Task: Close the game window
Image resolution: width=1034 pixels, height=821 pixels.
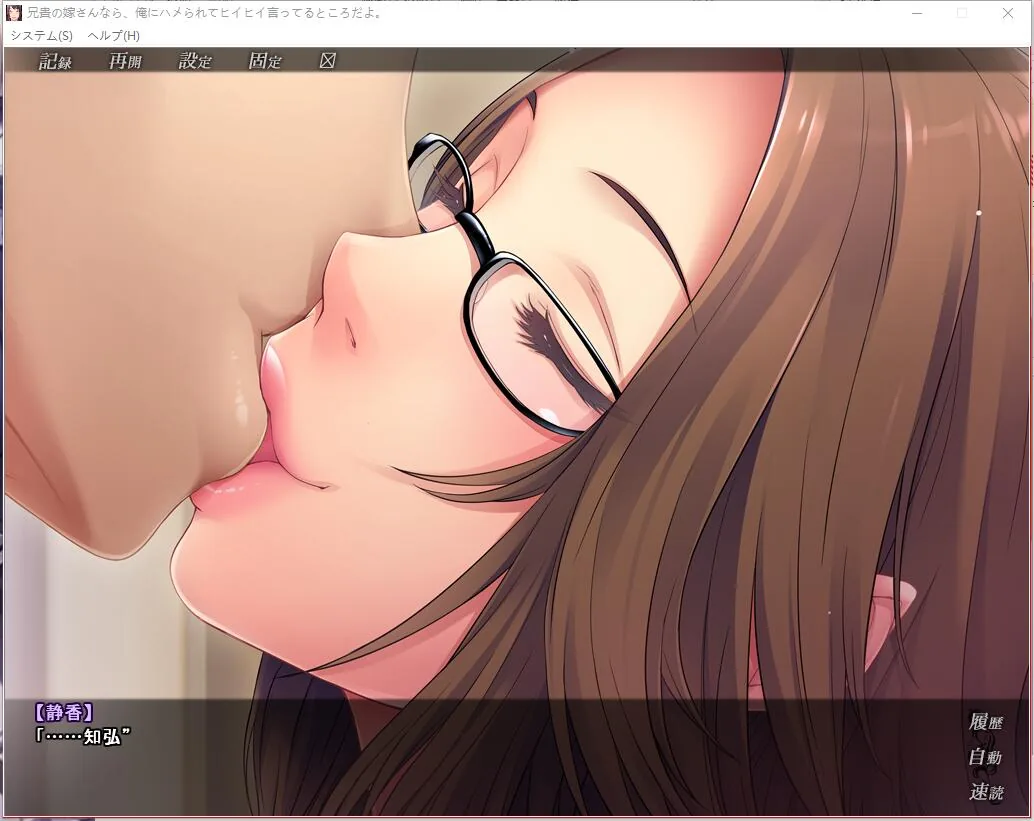Action: 1008,13
